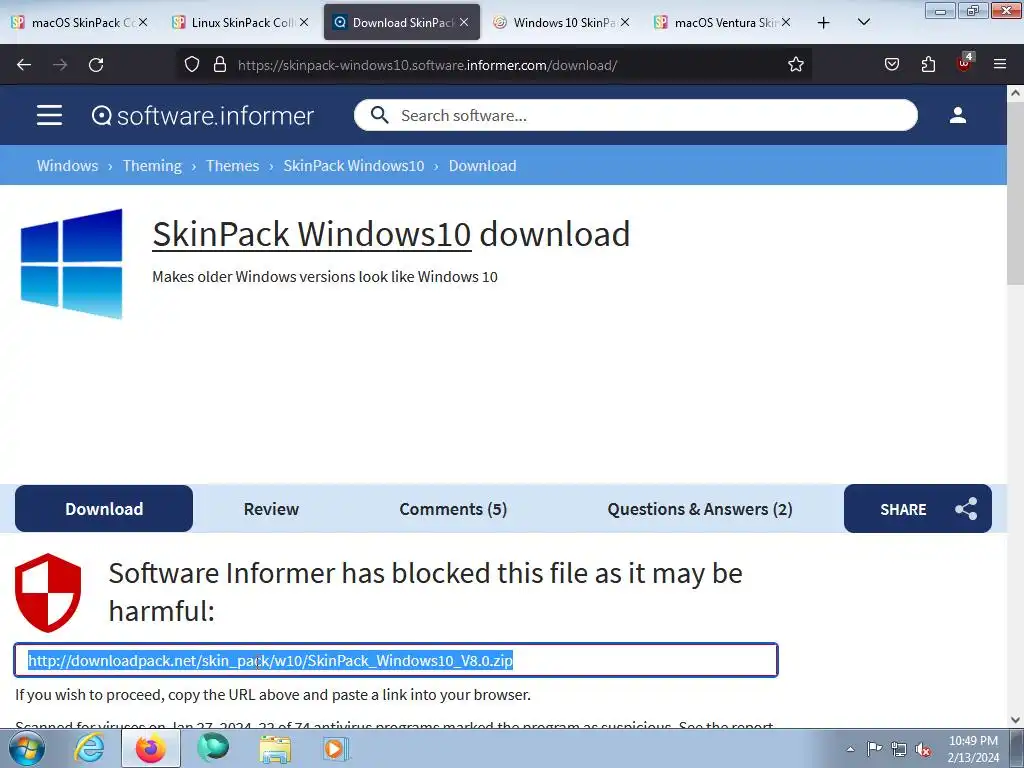Click the Firefox taskbar icon

[151, 748]
